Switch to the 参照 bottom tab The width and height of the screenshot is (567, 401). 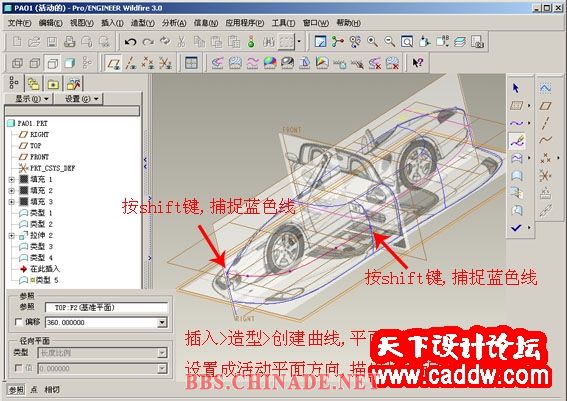[x=17, y=390]
